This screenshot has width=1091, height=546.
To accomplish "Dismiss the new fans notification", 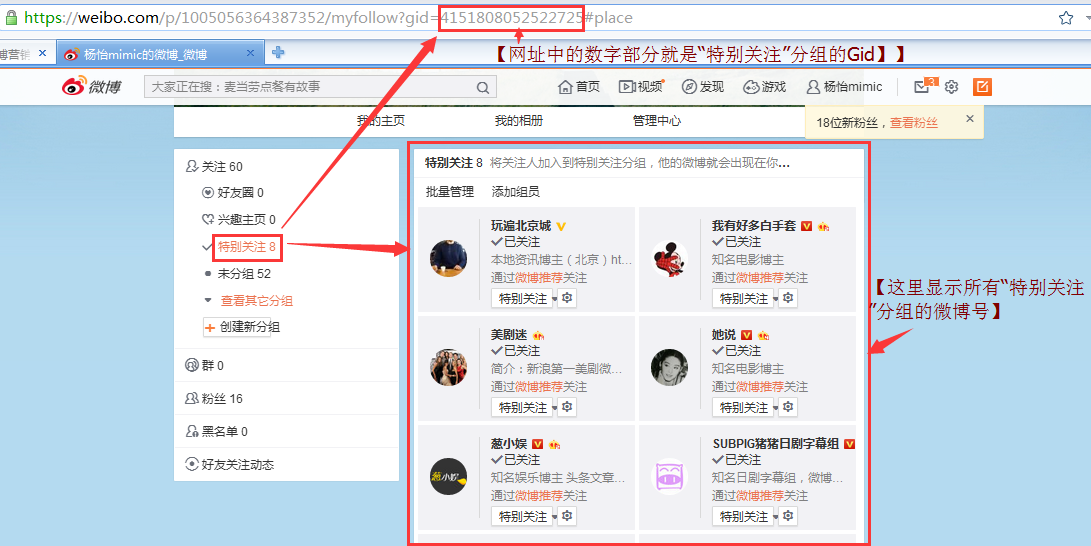I will [970, 119].
